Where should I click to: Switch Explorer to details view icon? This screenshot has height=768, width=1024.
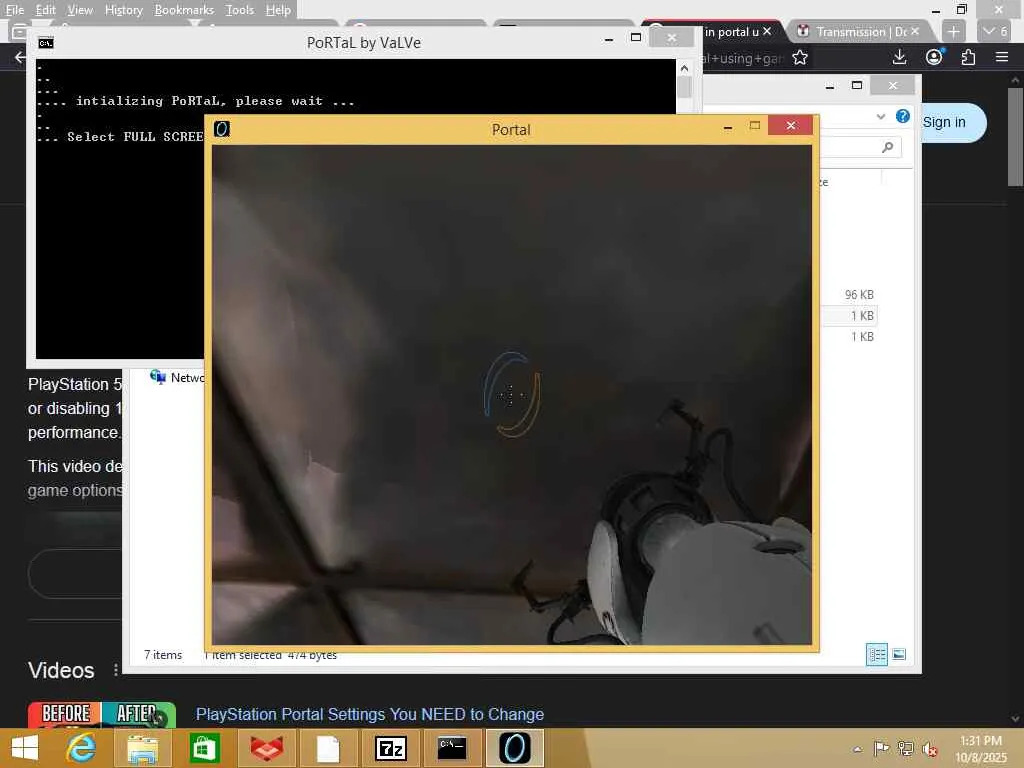(876, 654)
